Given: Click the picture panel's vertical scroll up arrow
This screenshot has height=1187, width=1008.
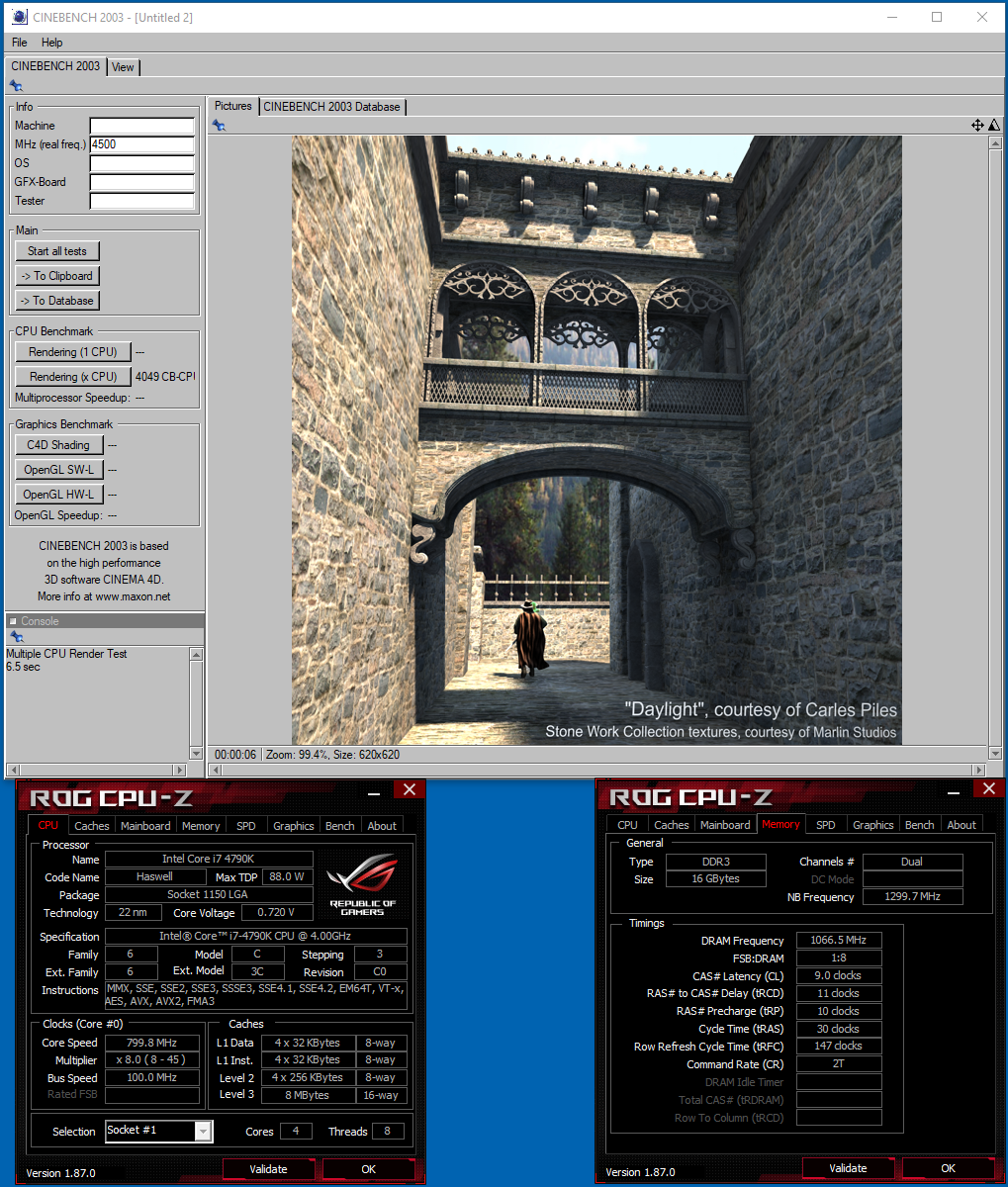Looking at the screenshot, I should point(995,144).
